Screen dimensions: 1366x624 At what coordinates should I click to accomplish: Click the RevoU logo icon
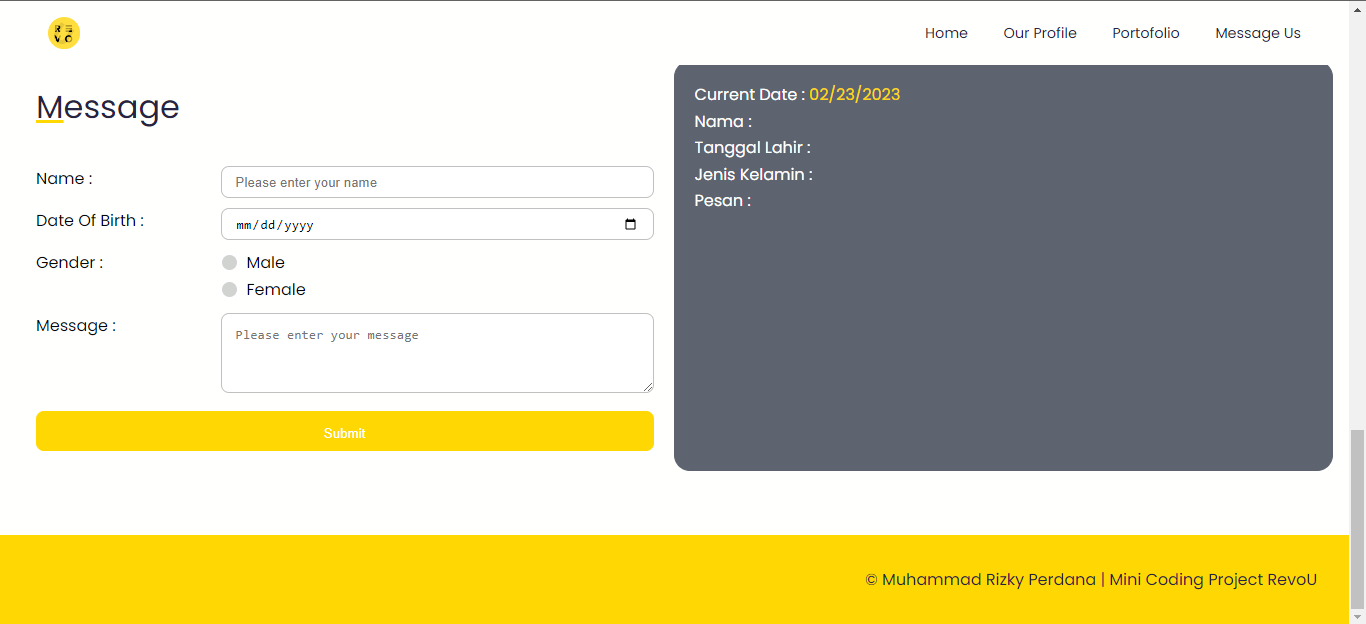63,33
